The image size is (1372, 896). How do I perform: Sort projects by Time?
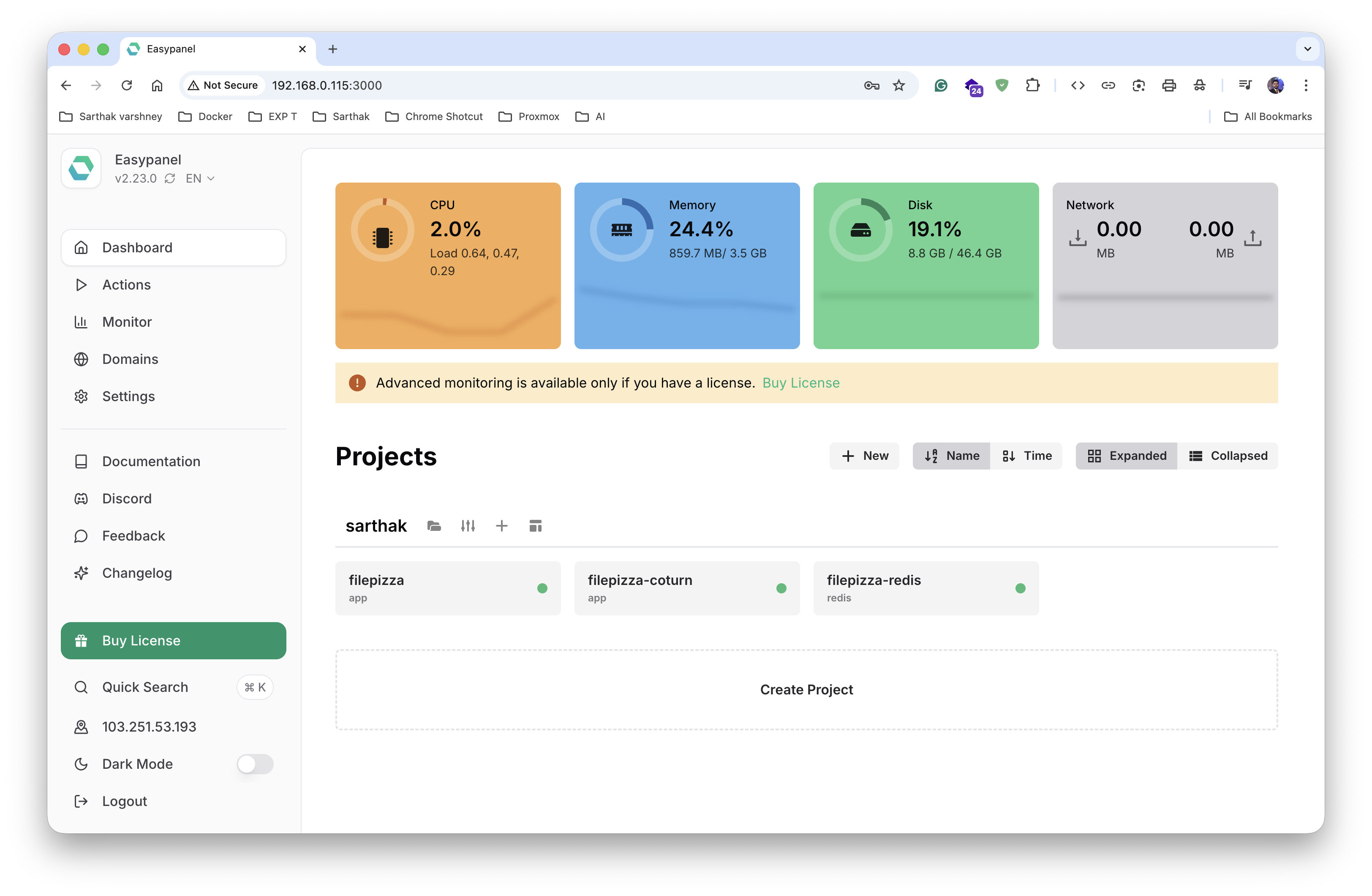coord(1027,456)
